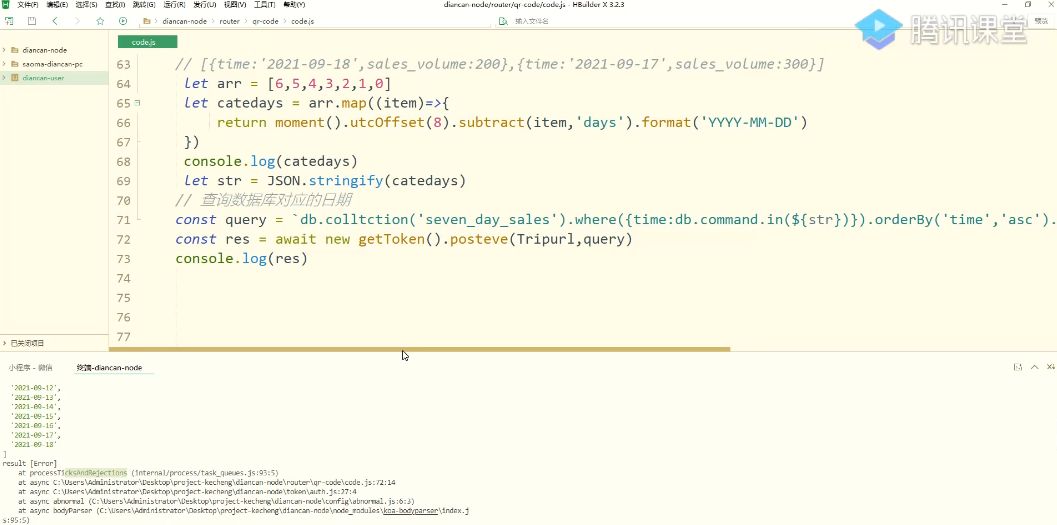Click the new file toolbar icon

click(x=9, y=21)
